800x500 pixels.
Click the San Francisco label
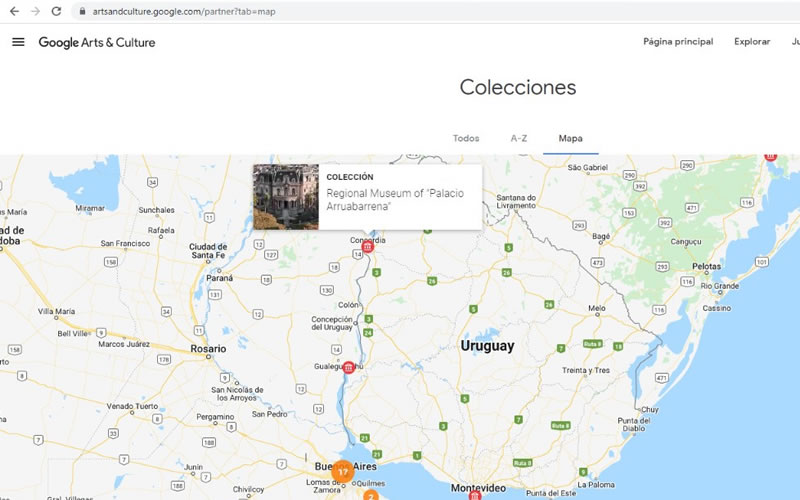pos(125,243)
